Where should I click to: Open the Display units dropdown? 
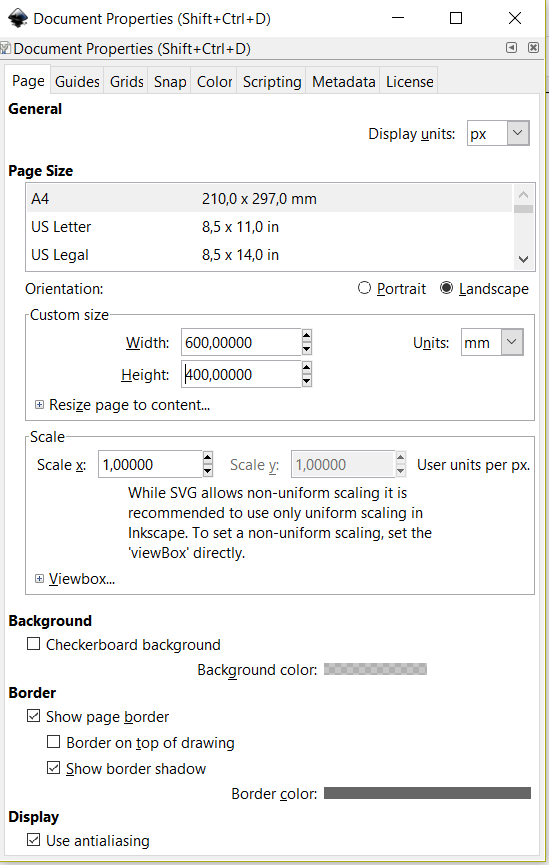pos(498,134)
